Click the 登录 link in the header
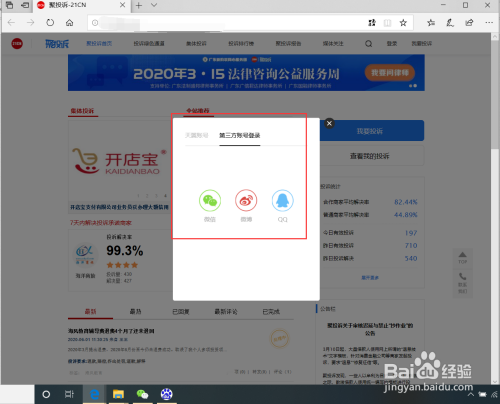Screen dimensions: 500x404 392,43
